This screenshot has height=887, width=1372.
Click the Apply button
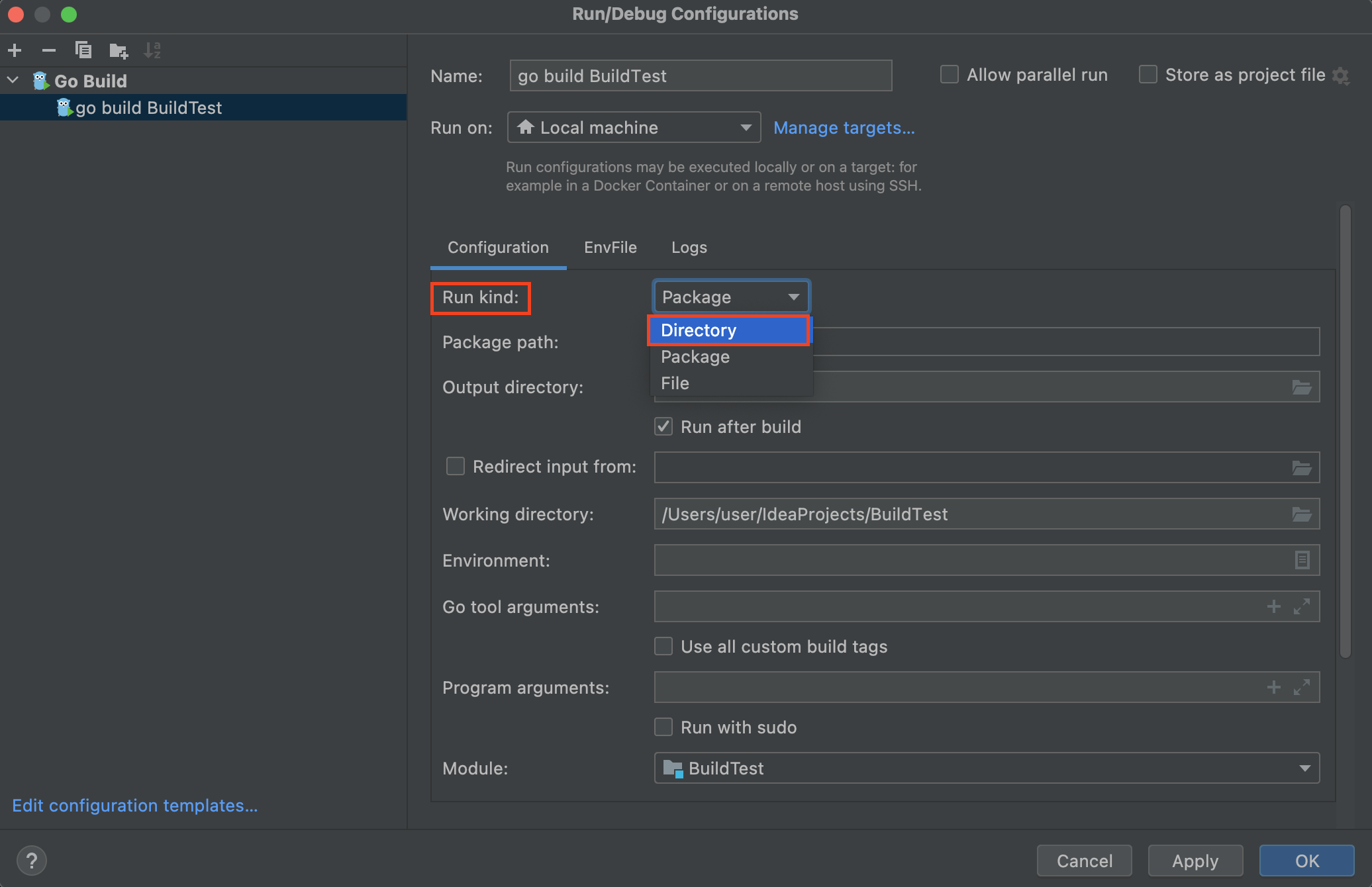click(1195, 861)
